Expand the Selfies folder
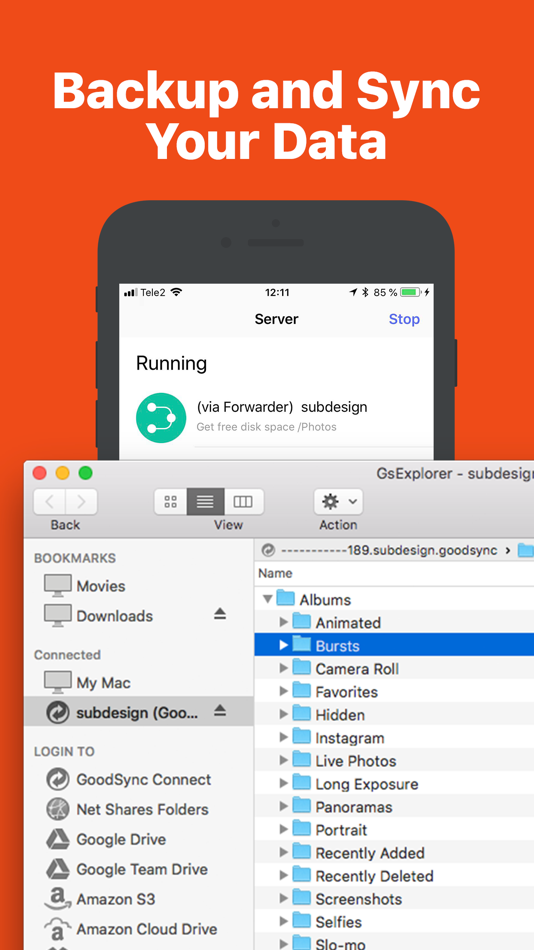The width and height of the screenshot is (534, 950). (283, 922)
